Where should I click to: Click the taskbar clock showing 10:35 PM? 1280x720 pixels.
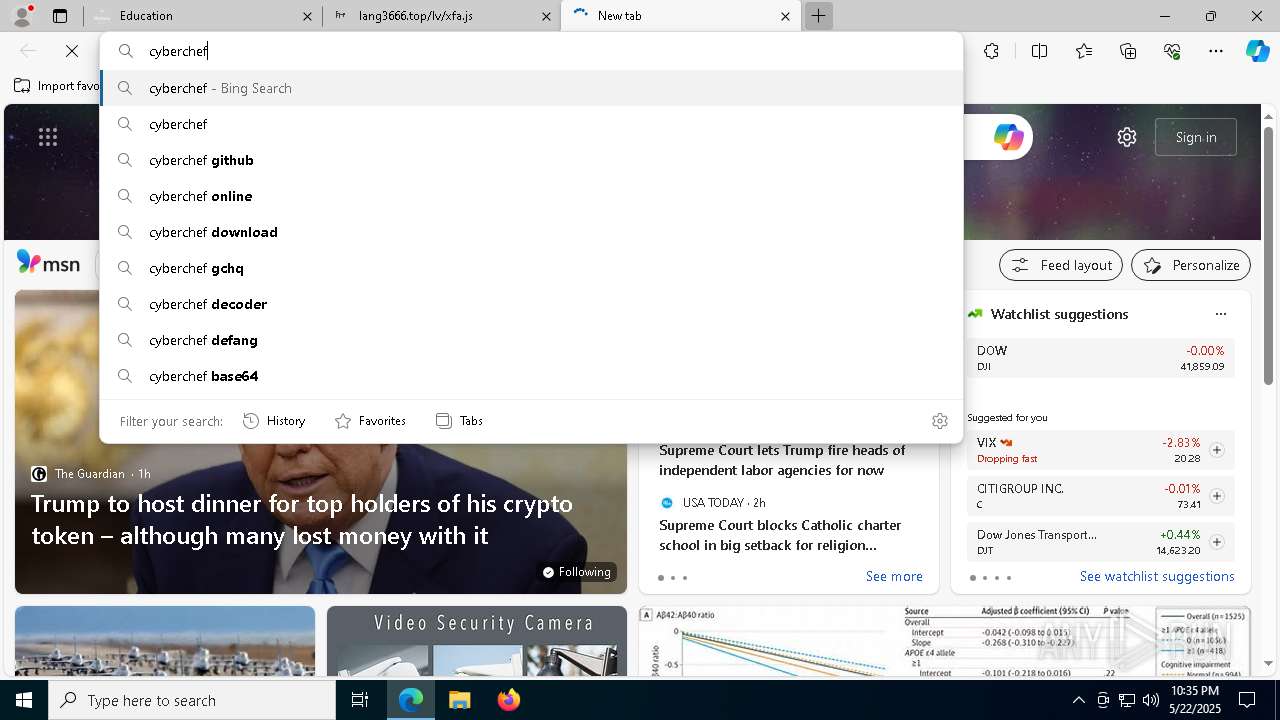click(x=1195, y=700)
